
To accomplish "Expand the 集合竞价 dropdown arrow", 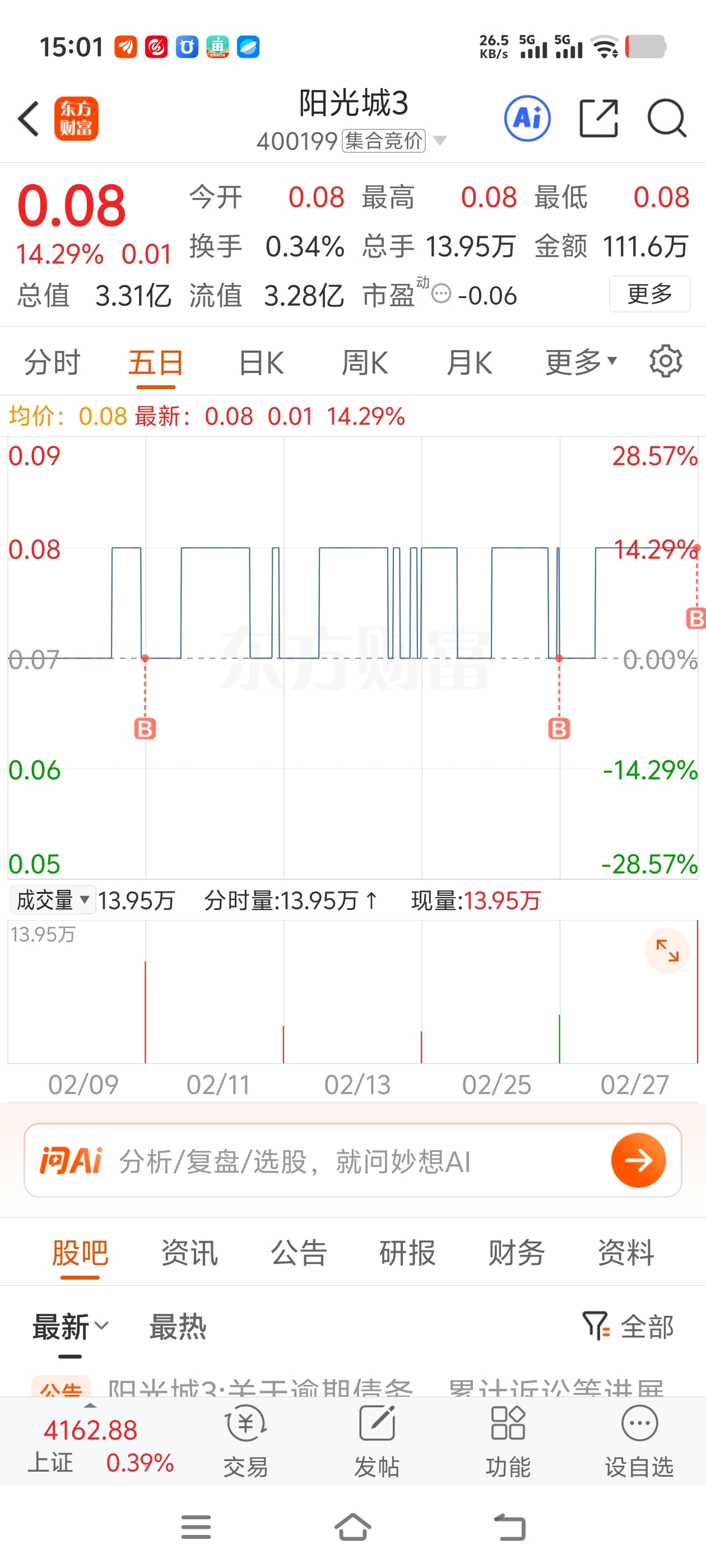I will click(439, 141).
